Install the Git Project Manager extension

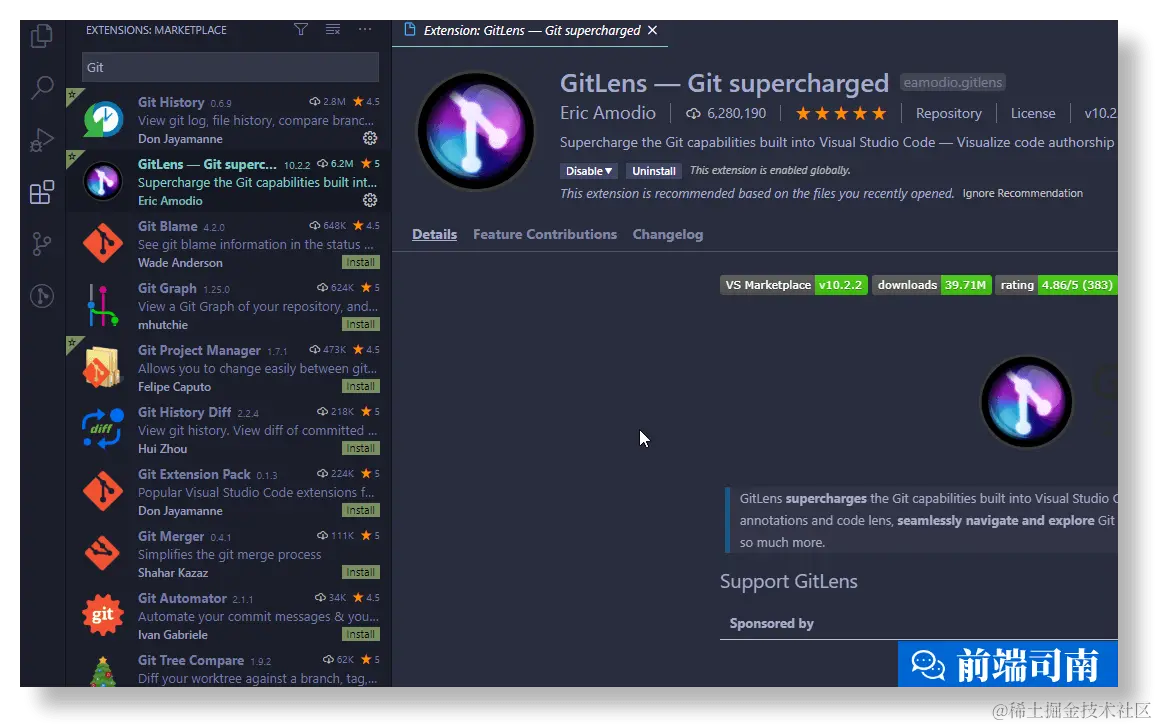tap(361, 386)
